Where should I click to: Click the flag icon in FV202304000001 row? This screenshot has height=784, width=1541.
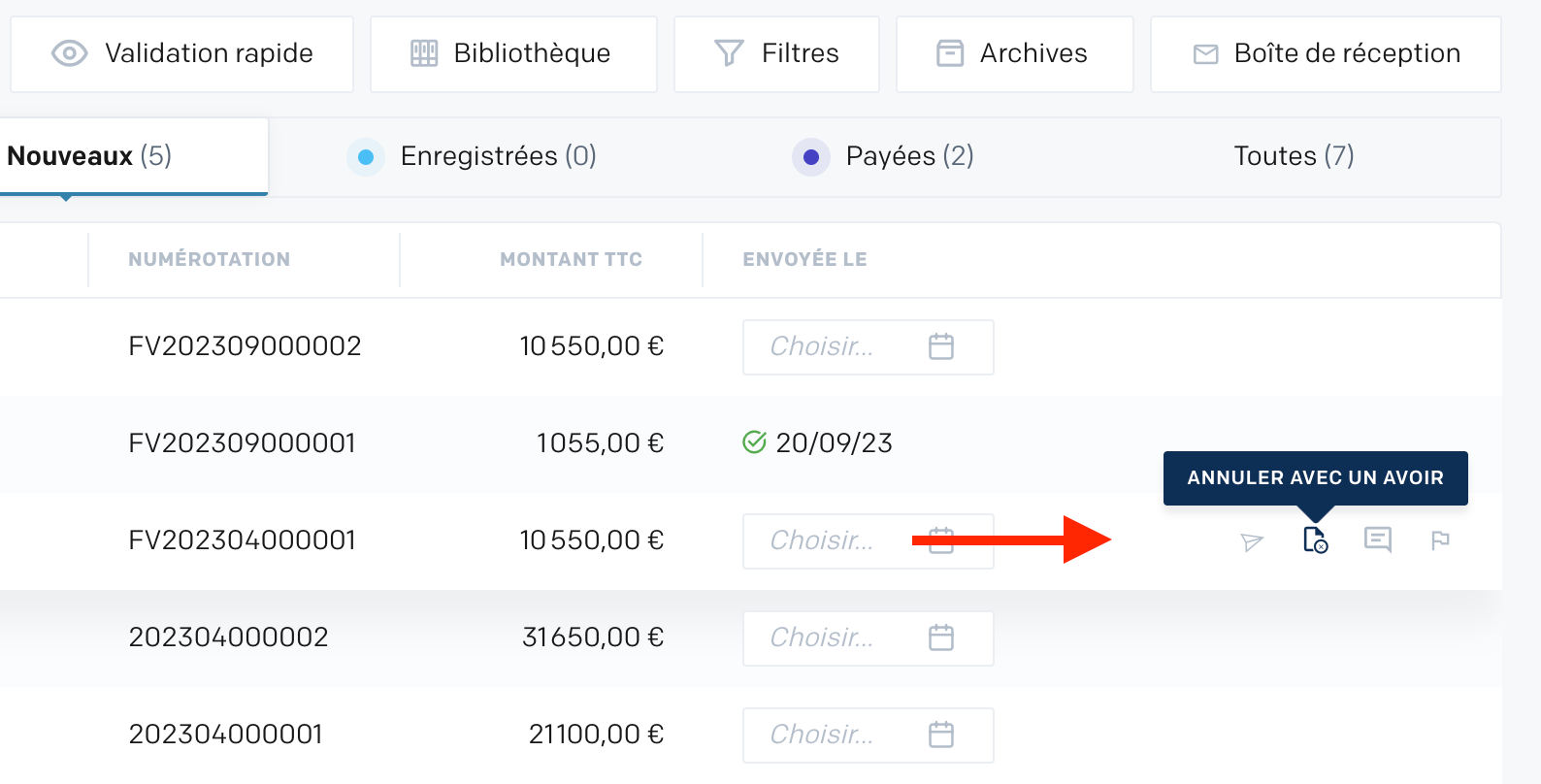coord(1440,540)
